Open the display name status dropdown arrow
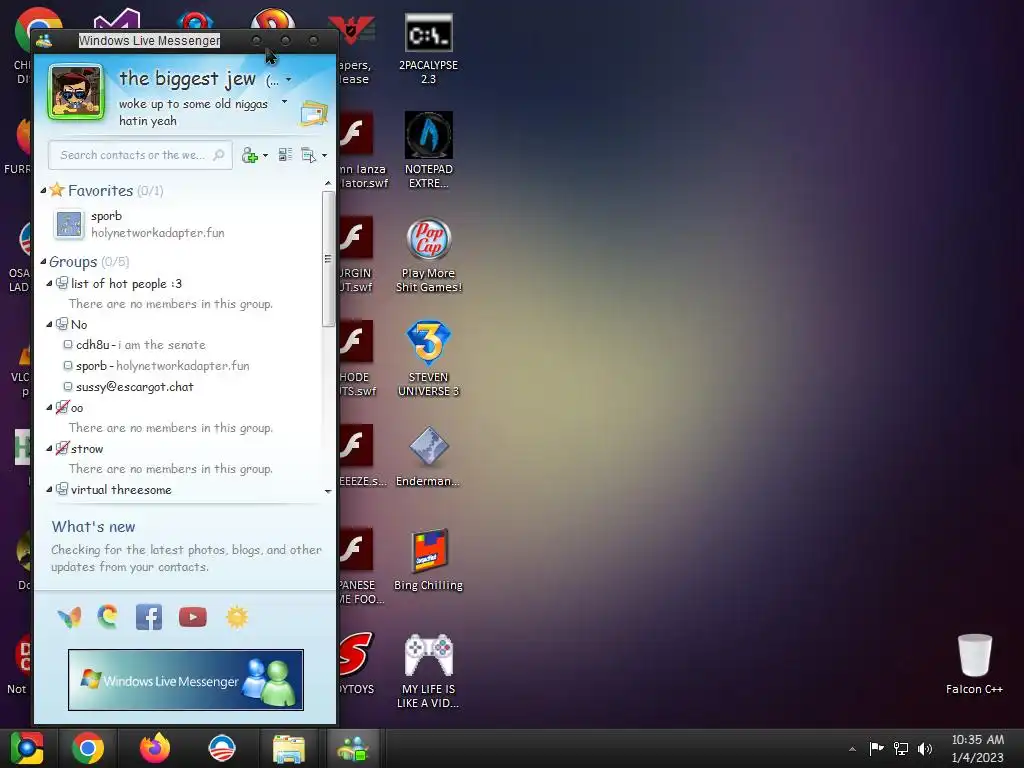 pyautogui.click(x=289, y=80)
